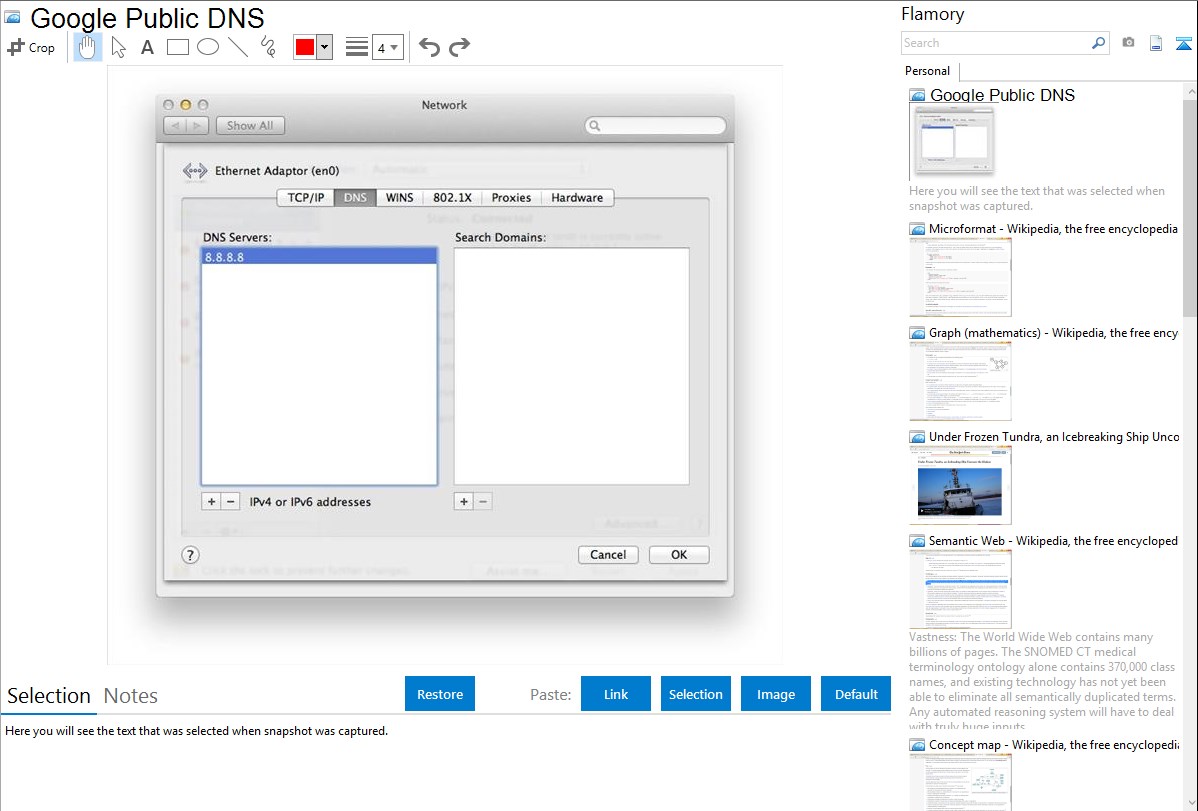Paste the Selection
This screenshot has height=811, width=1198.
tap(696, 694)
